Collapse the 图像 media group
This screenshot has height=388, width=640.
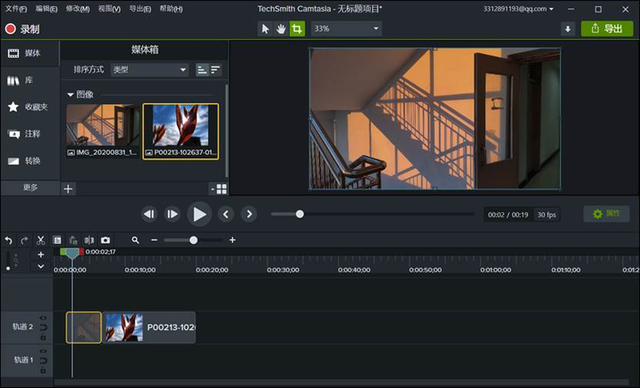[70, 95]
